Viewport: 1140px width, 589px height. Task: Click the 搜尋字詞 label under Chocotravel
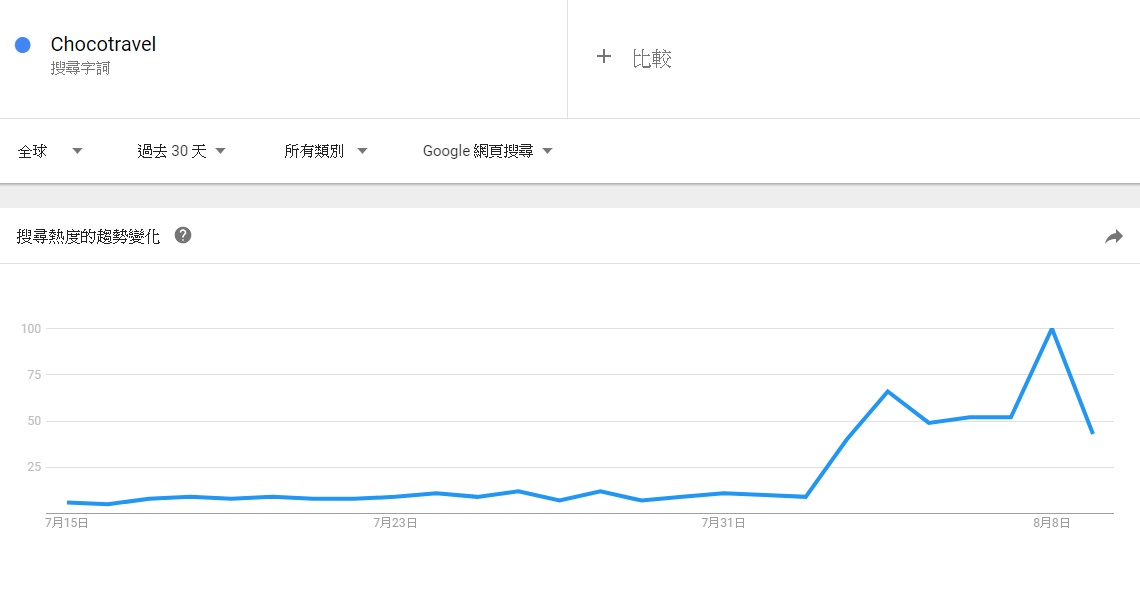80,69
